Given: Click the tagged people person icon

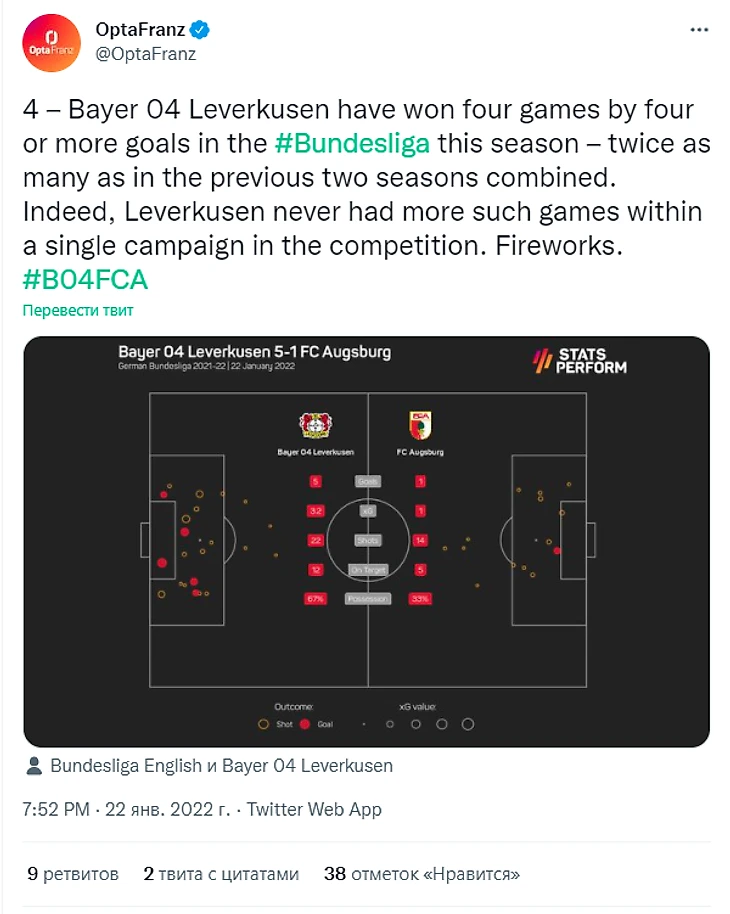Looking at the screenshot, I should pyautogui.click(x=34, y=766).
